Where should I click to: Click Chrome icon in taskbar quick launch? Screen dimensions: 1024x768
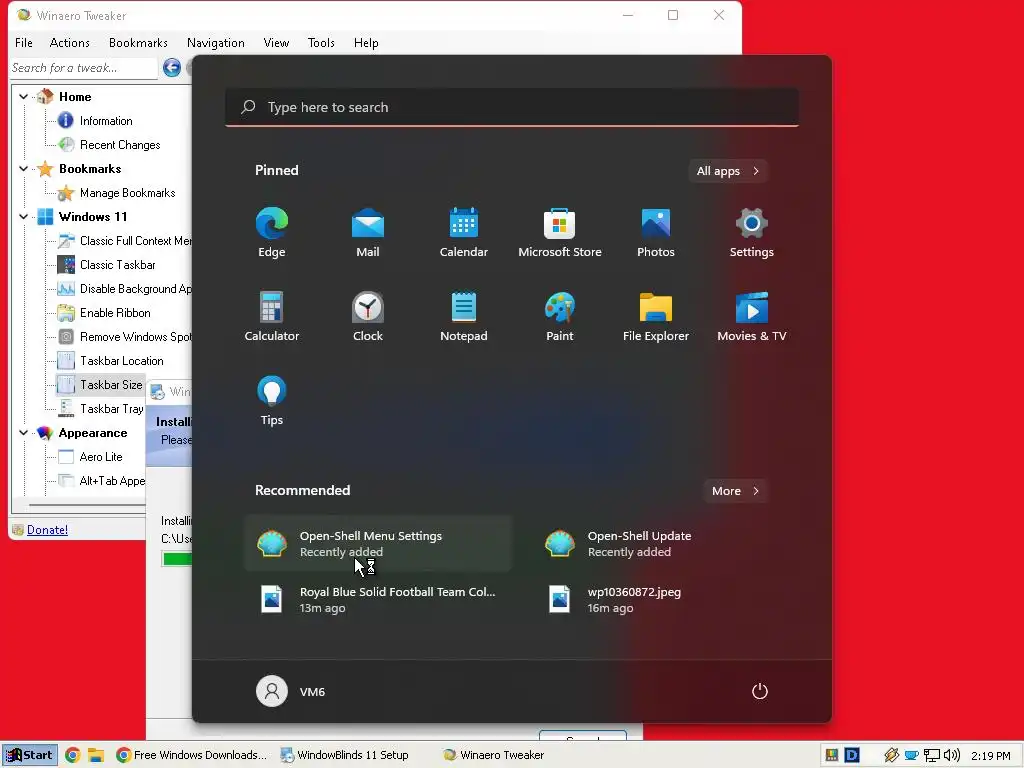[72, 755]
